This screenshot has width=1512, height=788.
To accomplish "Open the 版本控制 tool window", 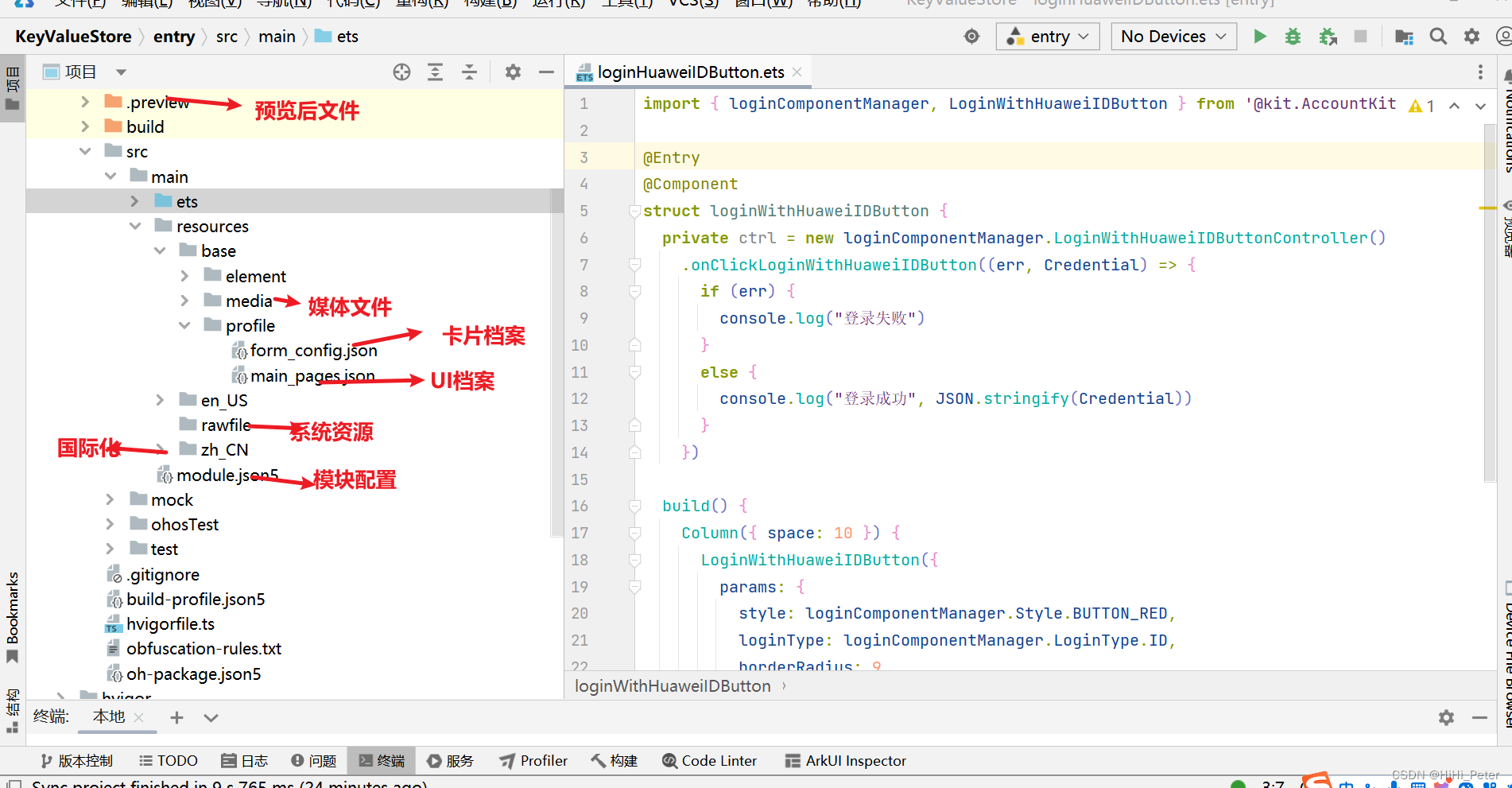I will [x=76, y=761].
